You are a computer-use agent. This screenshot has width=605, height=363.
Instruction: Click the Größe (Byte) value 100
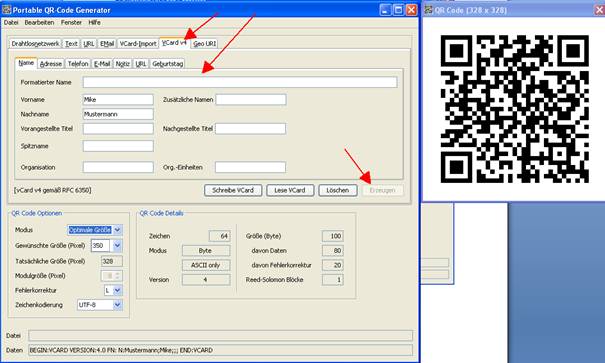333,236
